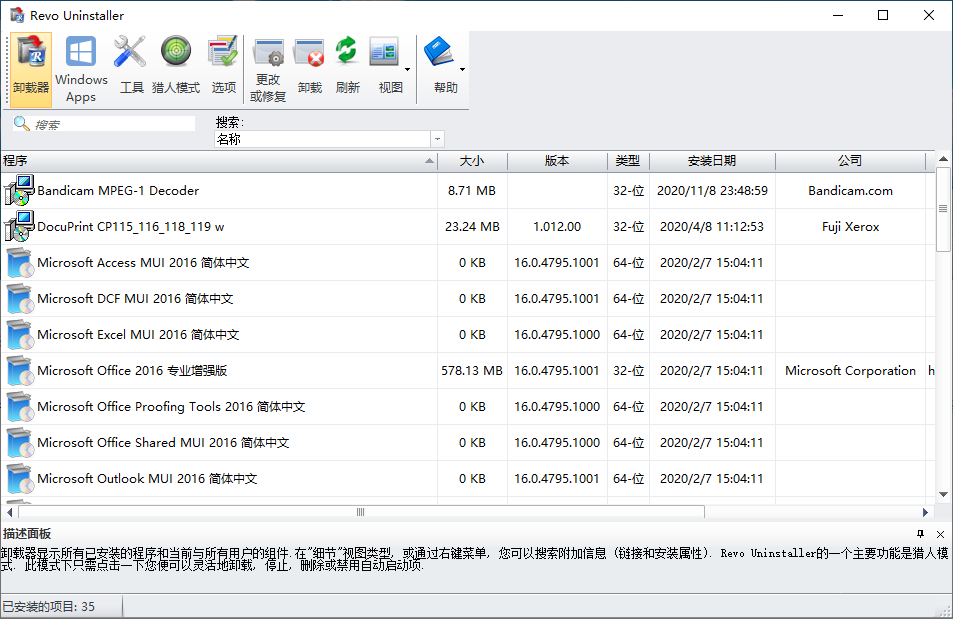Expand the 帮助 dropdown arrow
Image resolution: width=953 pixels, height=619 pixels.
pyautogui.click(x=463, y=69)
